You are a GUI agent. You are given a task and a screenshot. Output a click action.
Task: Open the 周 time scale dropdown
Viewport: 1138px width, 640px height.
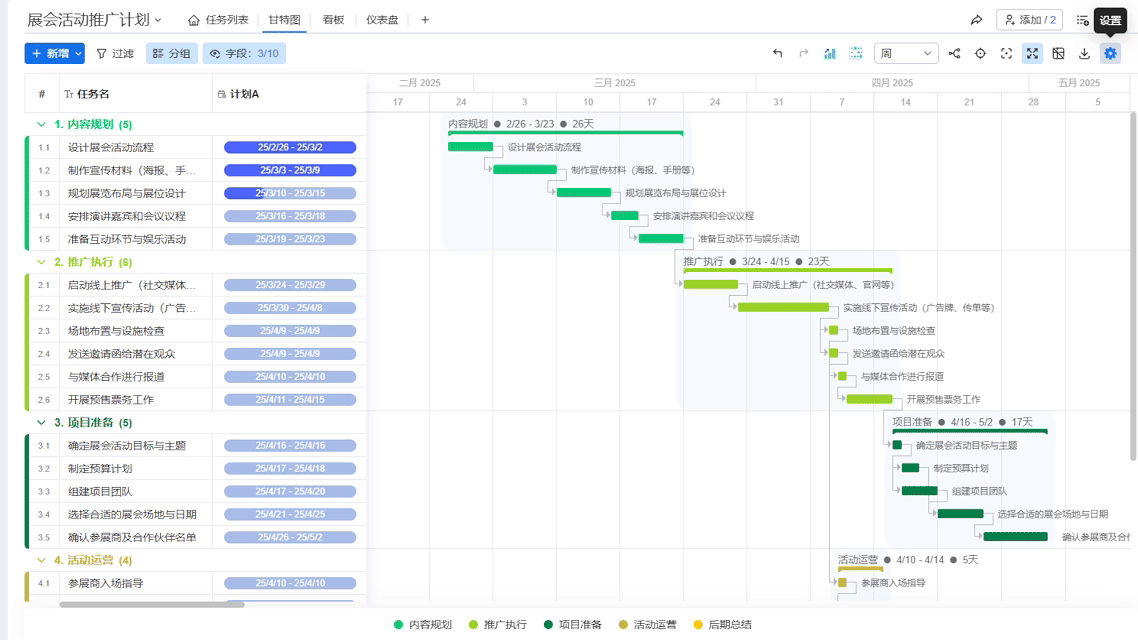(905, 54)
